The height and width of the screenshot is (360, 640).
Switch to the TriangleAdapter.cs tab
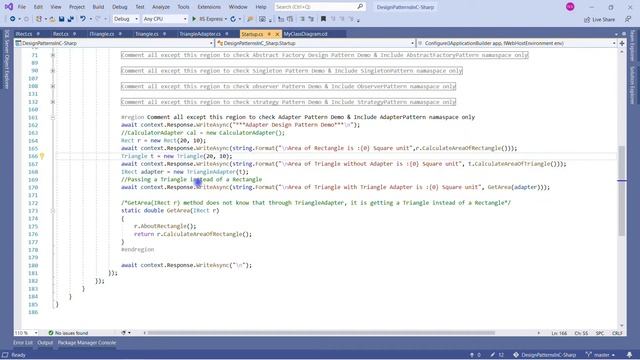[x=200, y=34]
